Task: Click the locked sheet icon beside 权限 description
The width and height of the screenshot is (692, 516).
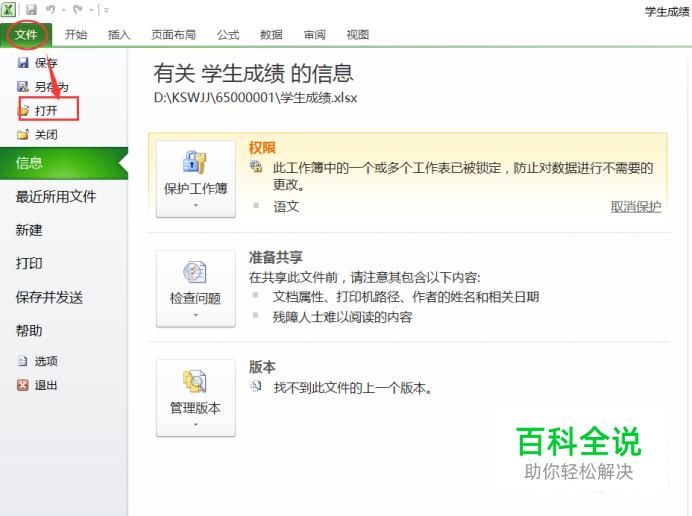Action: pos(256,166)
